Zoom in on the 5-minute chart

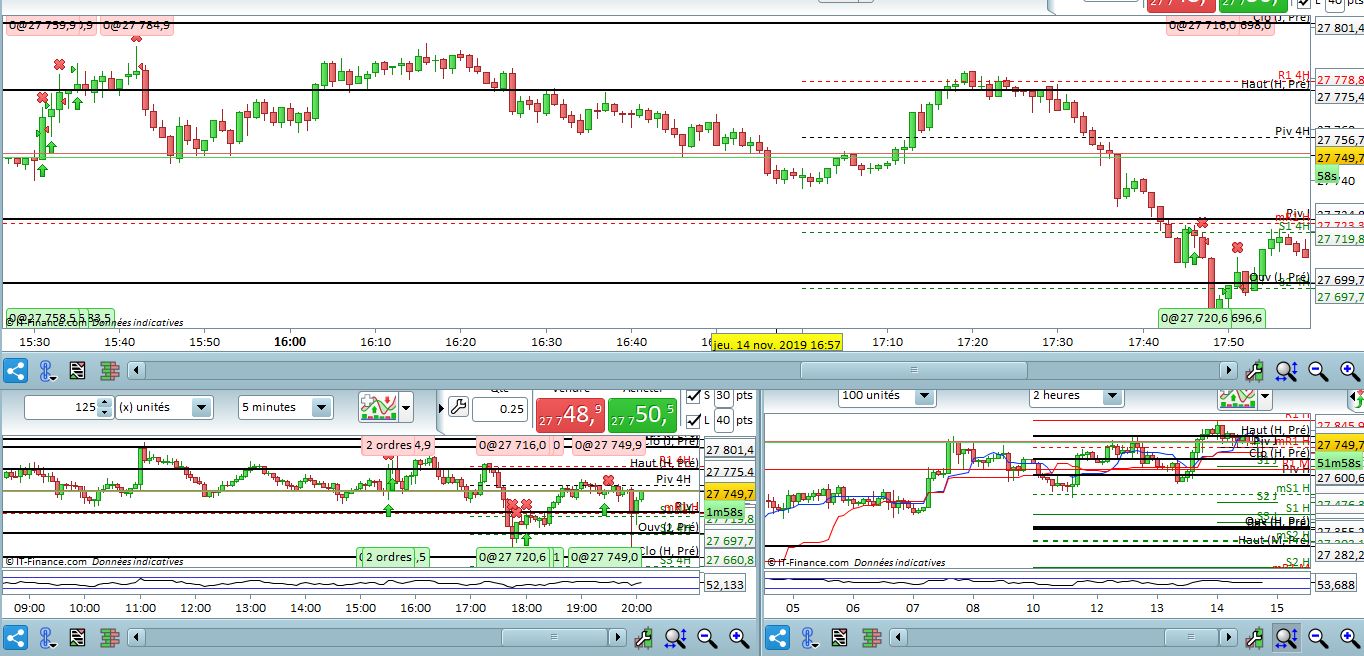pyautogui.click(x=739, y=637)
